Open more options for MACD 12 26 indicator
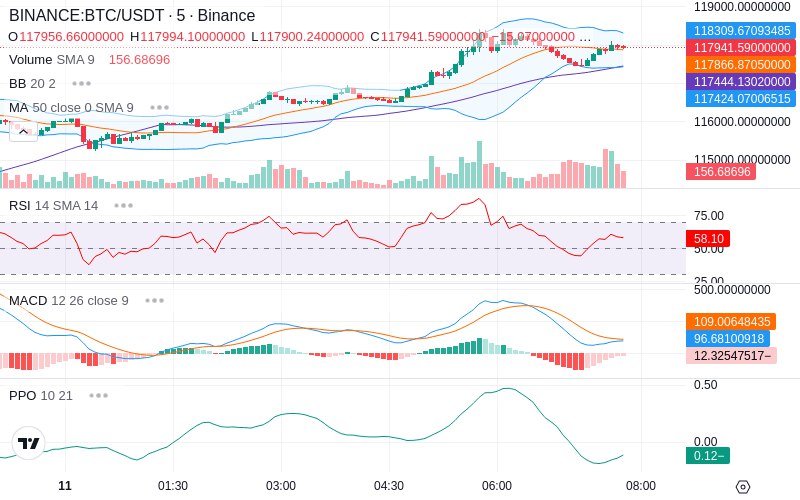This screenshot has height=500, width=800. 155,301
